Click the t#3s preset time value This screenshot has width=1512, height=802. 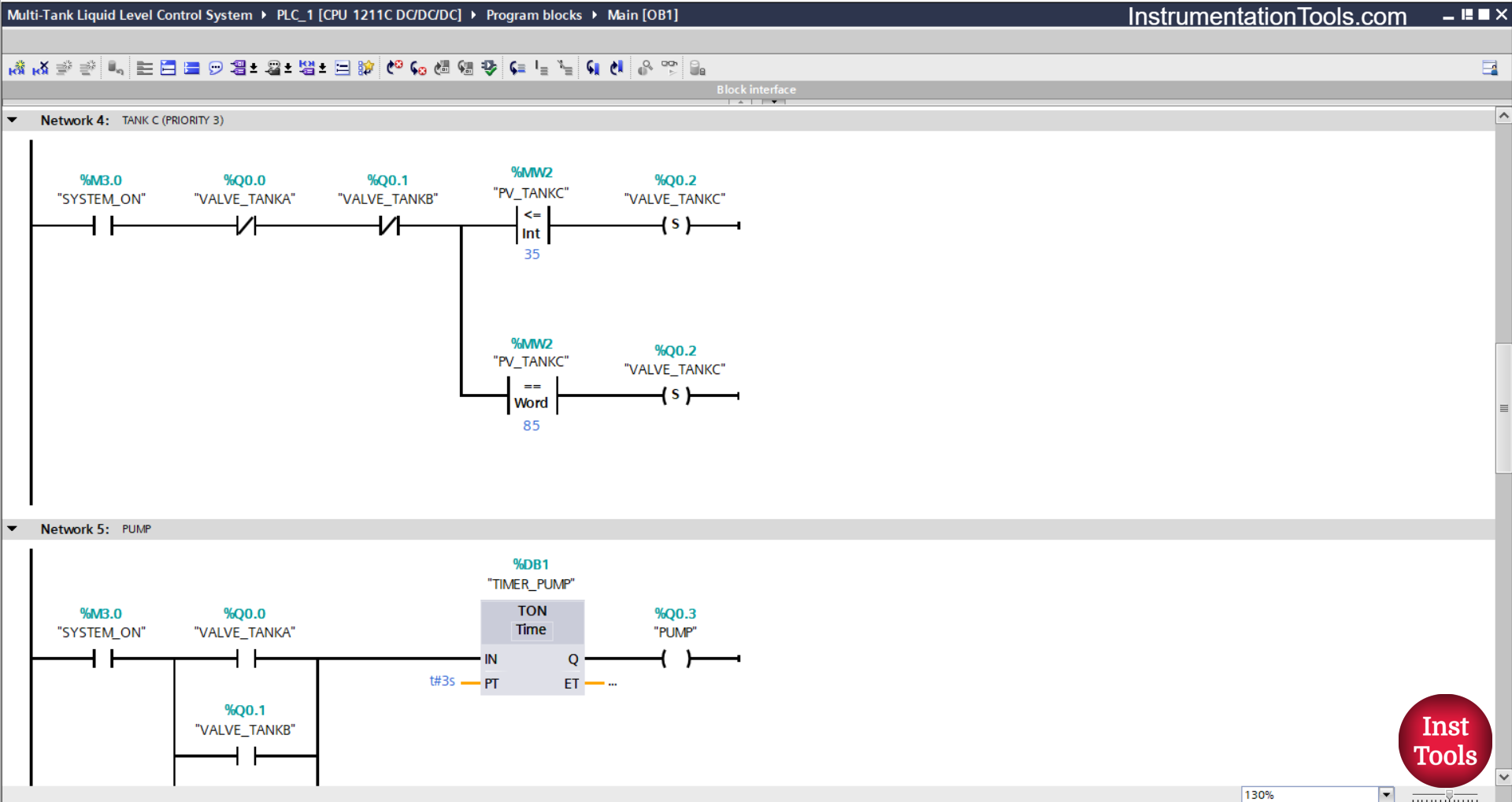(442, 681)
